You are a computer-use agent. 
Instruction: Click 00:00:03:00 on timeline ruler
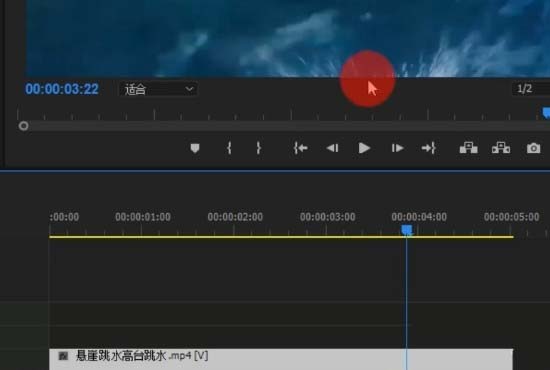tap(327, 217)
